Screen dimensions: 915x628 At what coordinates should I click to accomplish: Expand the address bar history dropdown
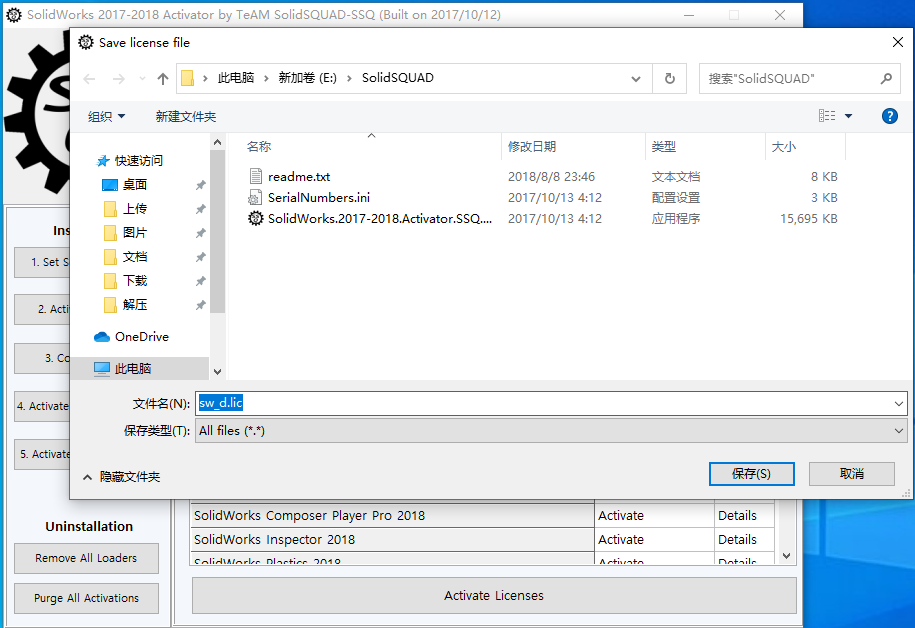pyautogui.click(x=636, y=78)
